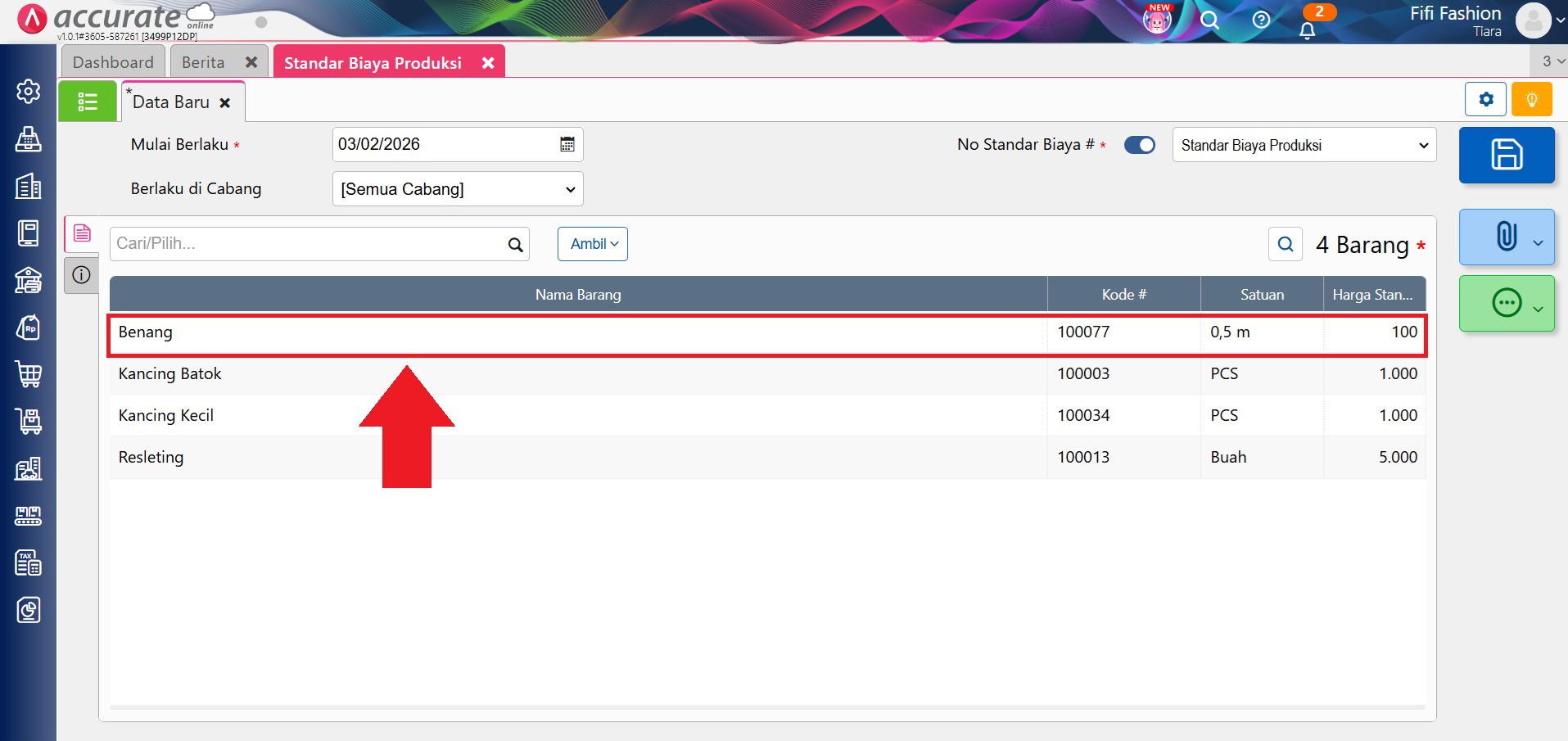Click the blue save button
The height and width of the screenshot is (741, 1568).
click(x=1506, y=155)
